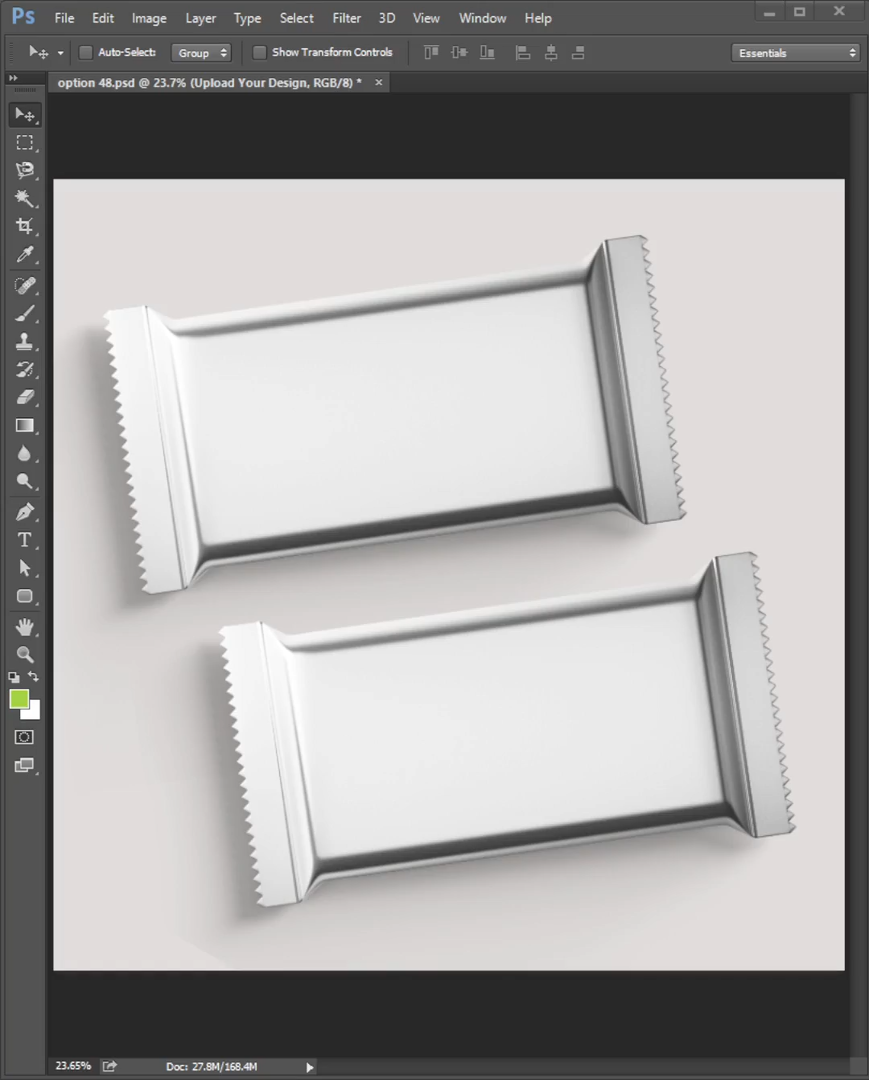The height and width of the screenshot is (1080, 869).
Task: Align bottom edges in options bar
Action: pos(488,52)
